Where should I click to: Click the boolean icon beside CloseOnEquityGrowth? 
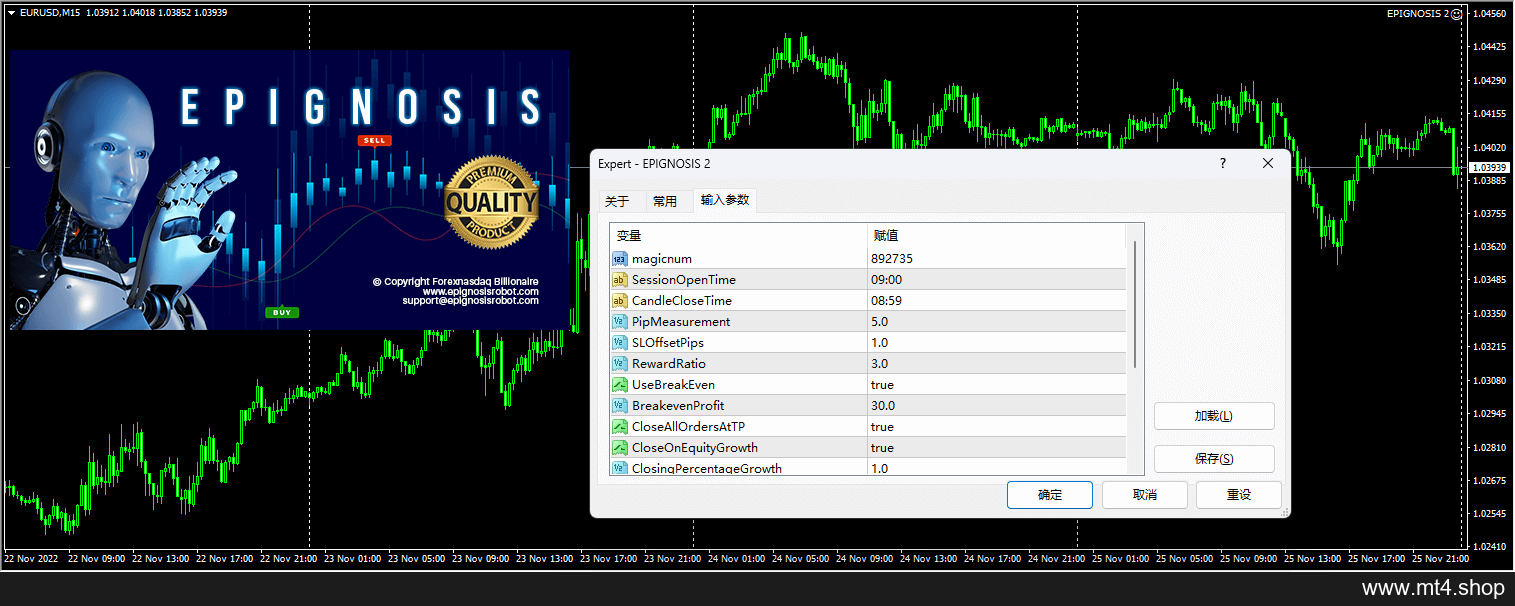pos(619,448)
